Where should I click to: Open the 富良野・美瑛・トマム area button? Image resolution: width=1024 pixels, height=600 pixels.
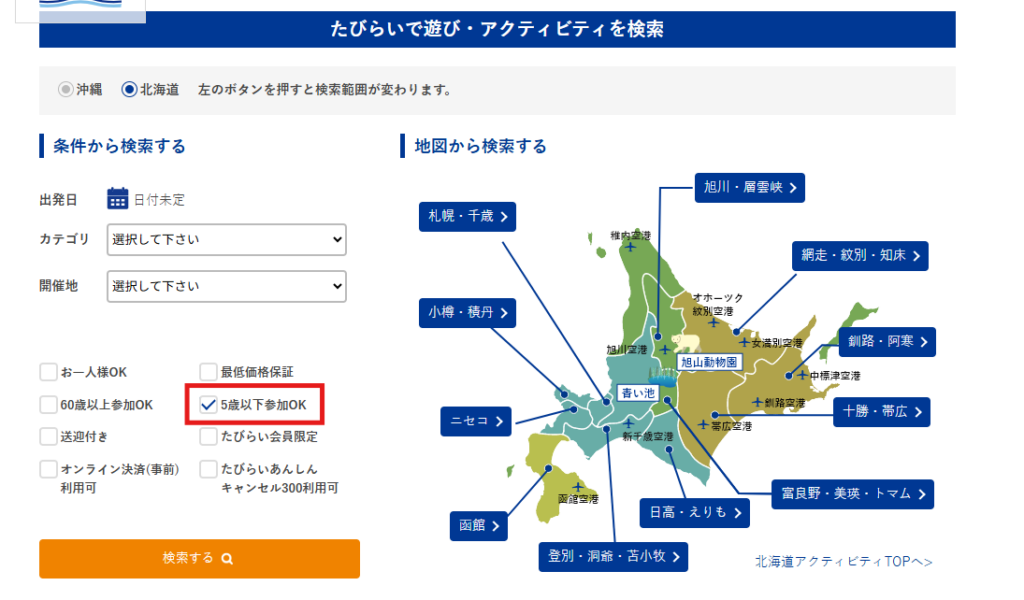(x=853, y=494)
